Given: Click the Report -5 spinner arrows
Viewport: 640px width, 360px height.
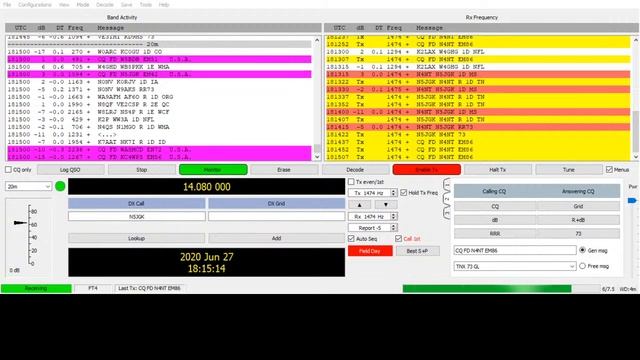Looking at the screenshot, I should pyautogui.click(x=393, y=228).
